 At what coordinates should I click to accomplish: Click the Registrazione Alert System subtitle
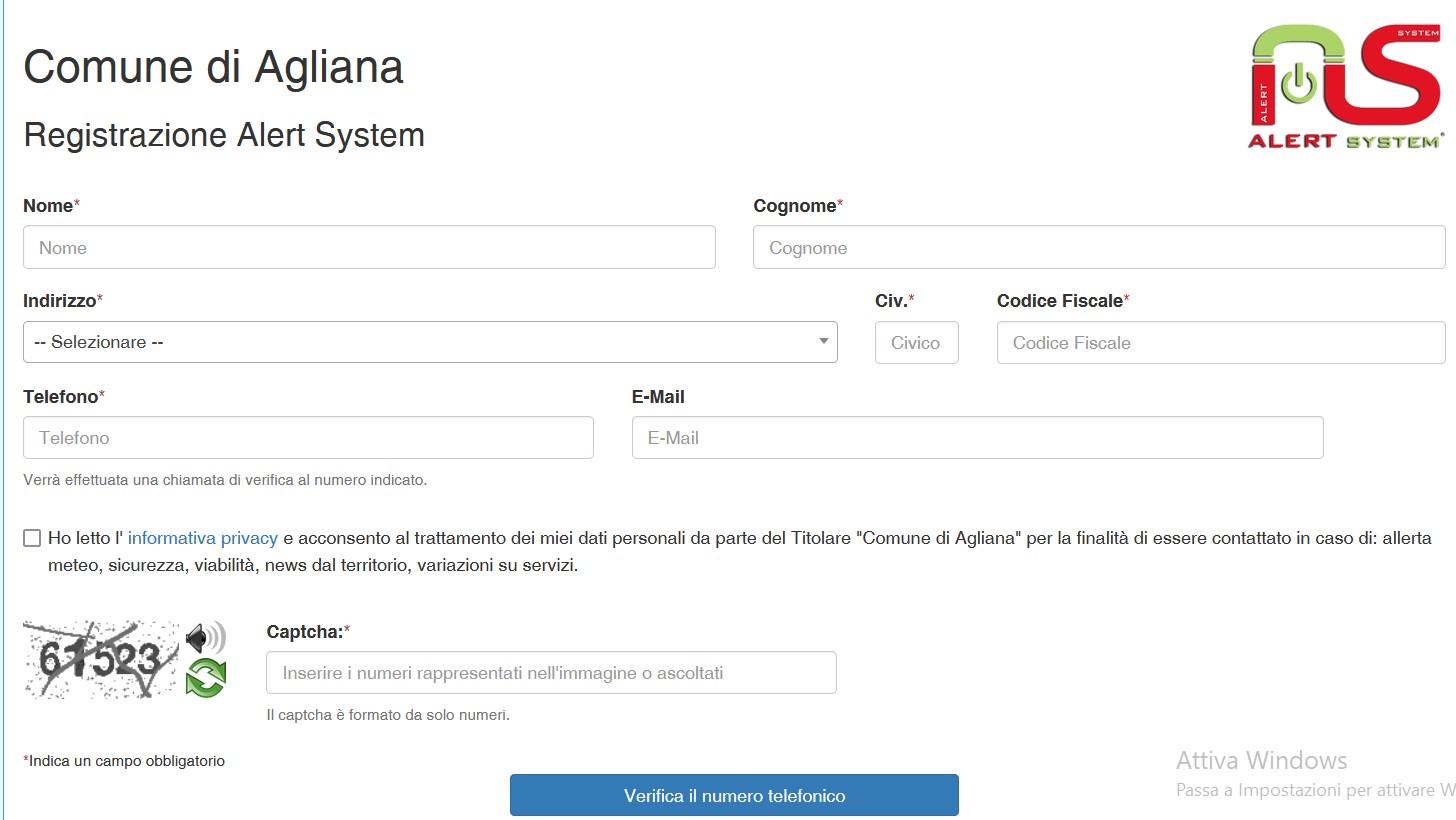tap(224, 134)
